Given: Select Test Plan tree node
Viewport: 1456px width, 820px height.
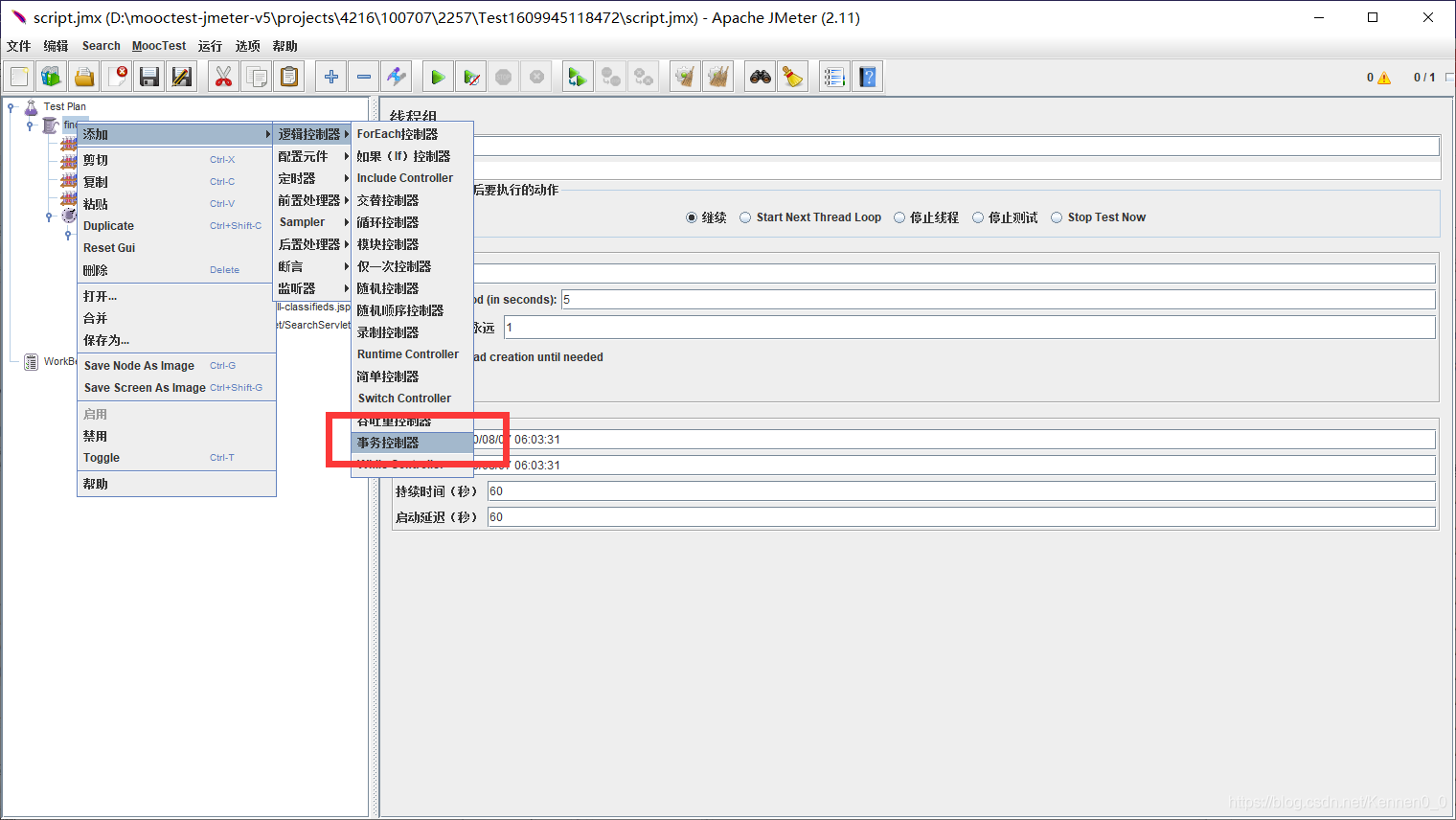Looking at the screenshot, I should click(64, 107).
